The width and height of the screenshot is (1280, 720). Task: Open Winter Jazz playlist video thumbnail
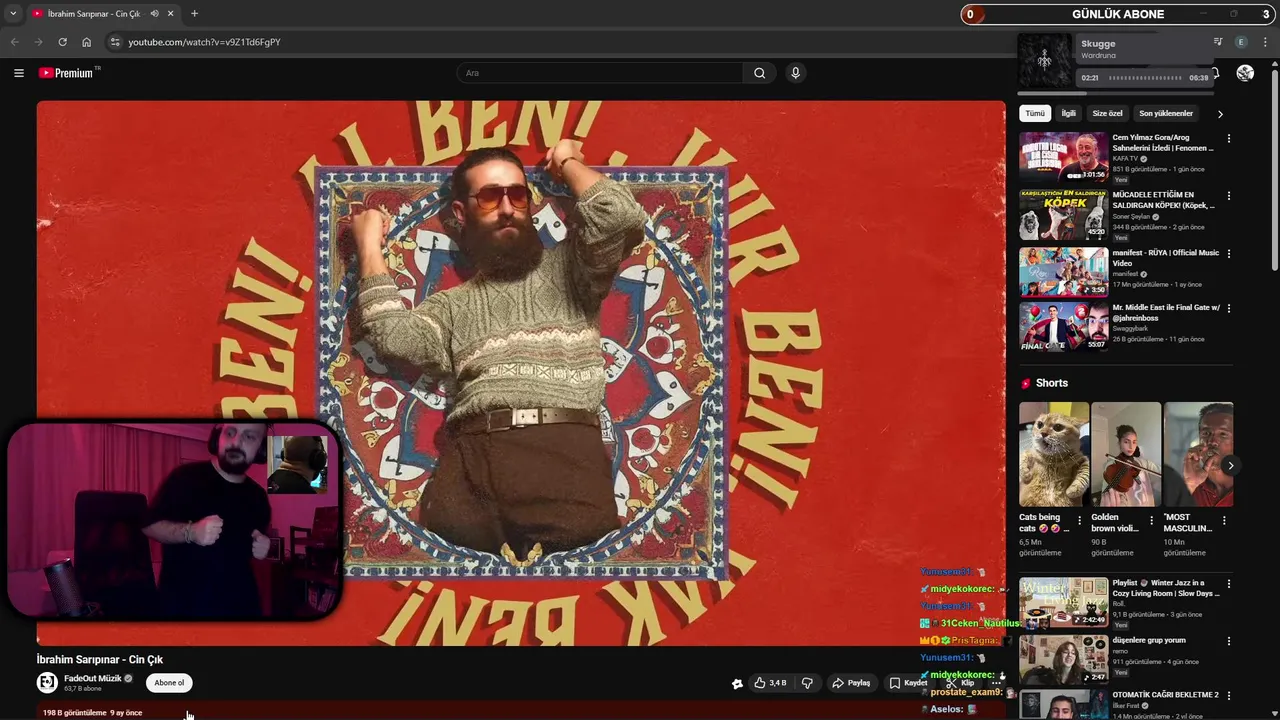1063,602
